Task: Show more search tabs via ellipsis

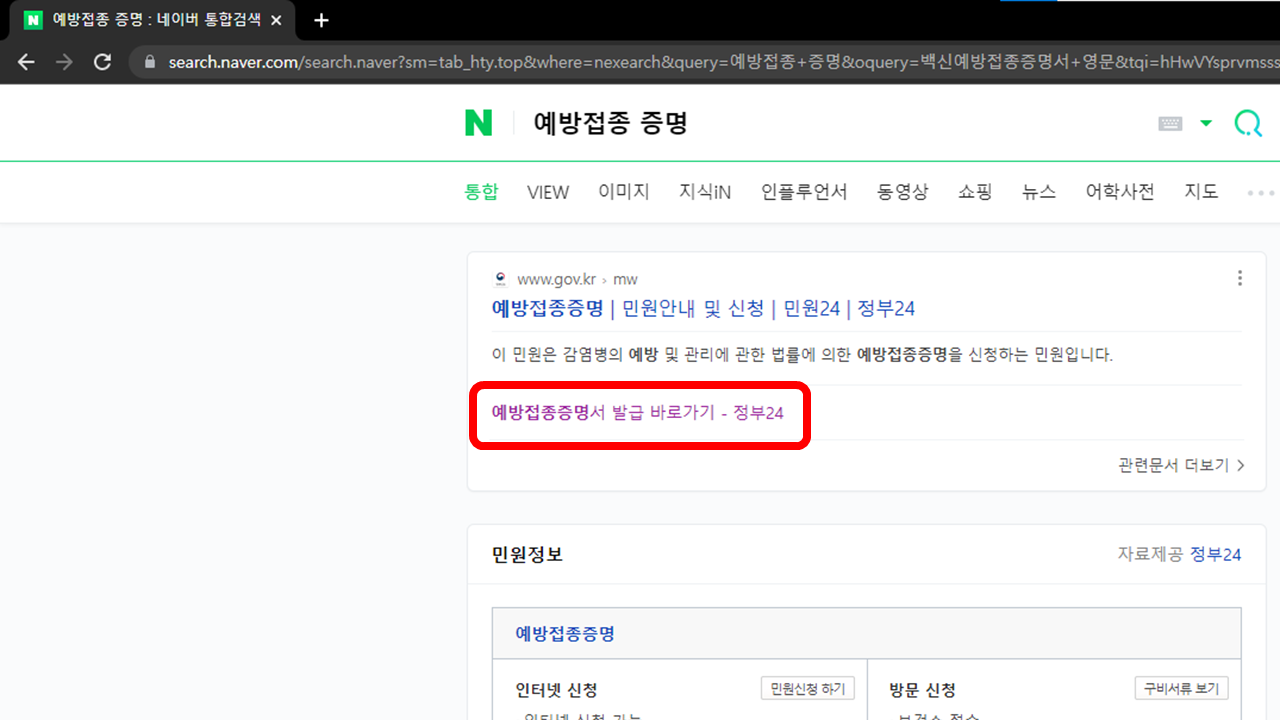Action: 1260,192
